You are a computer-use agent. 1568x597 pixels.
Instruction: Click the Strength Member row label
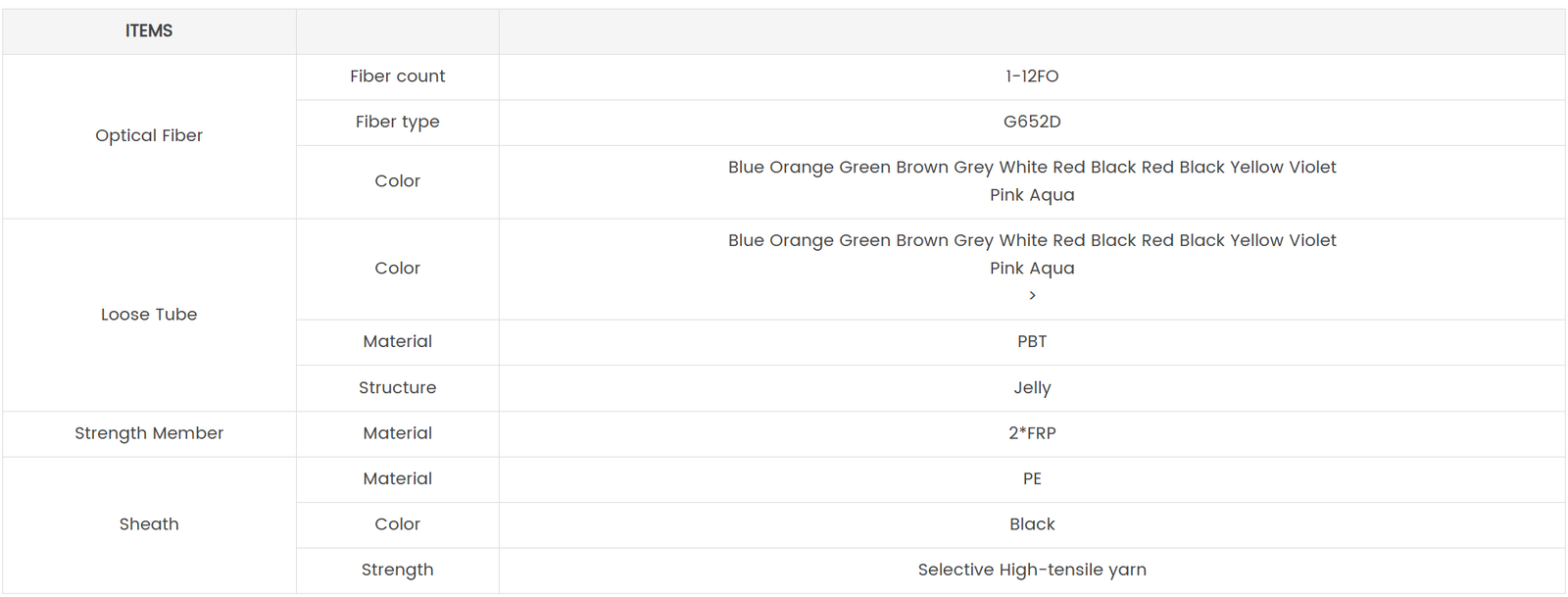(149, 433)
